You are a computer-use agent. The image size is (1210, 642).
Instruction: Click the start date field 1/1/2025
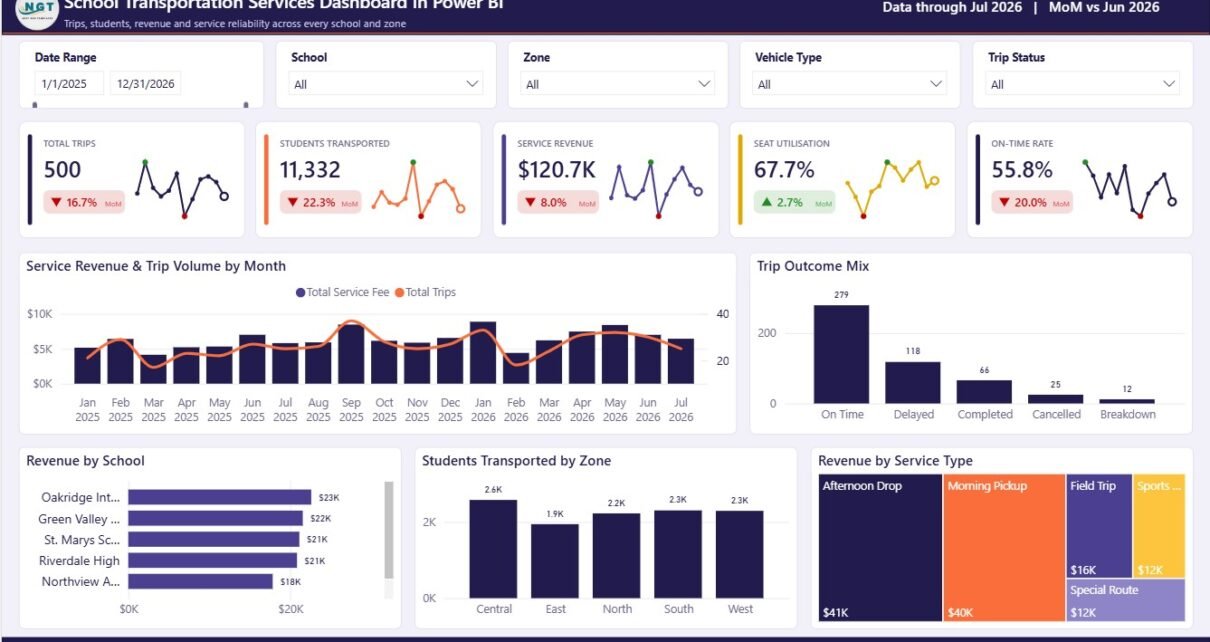69,84
